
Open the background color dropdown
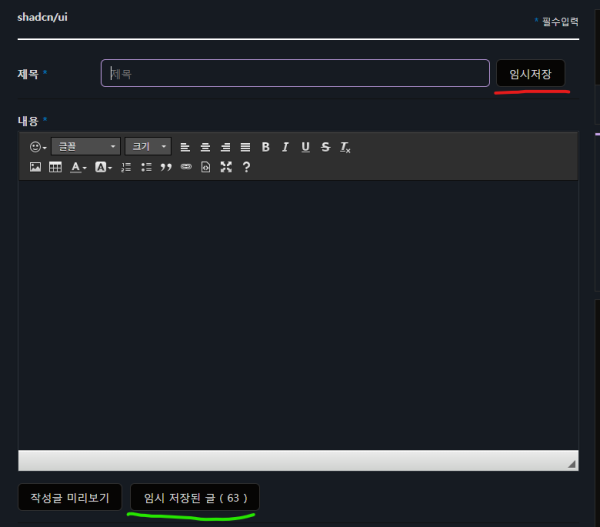103,167
